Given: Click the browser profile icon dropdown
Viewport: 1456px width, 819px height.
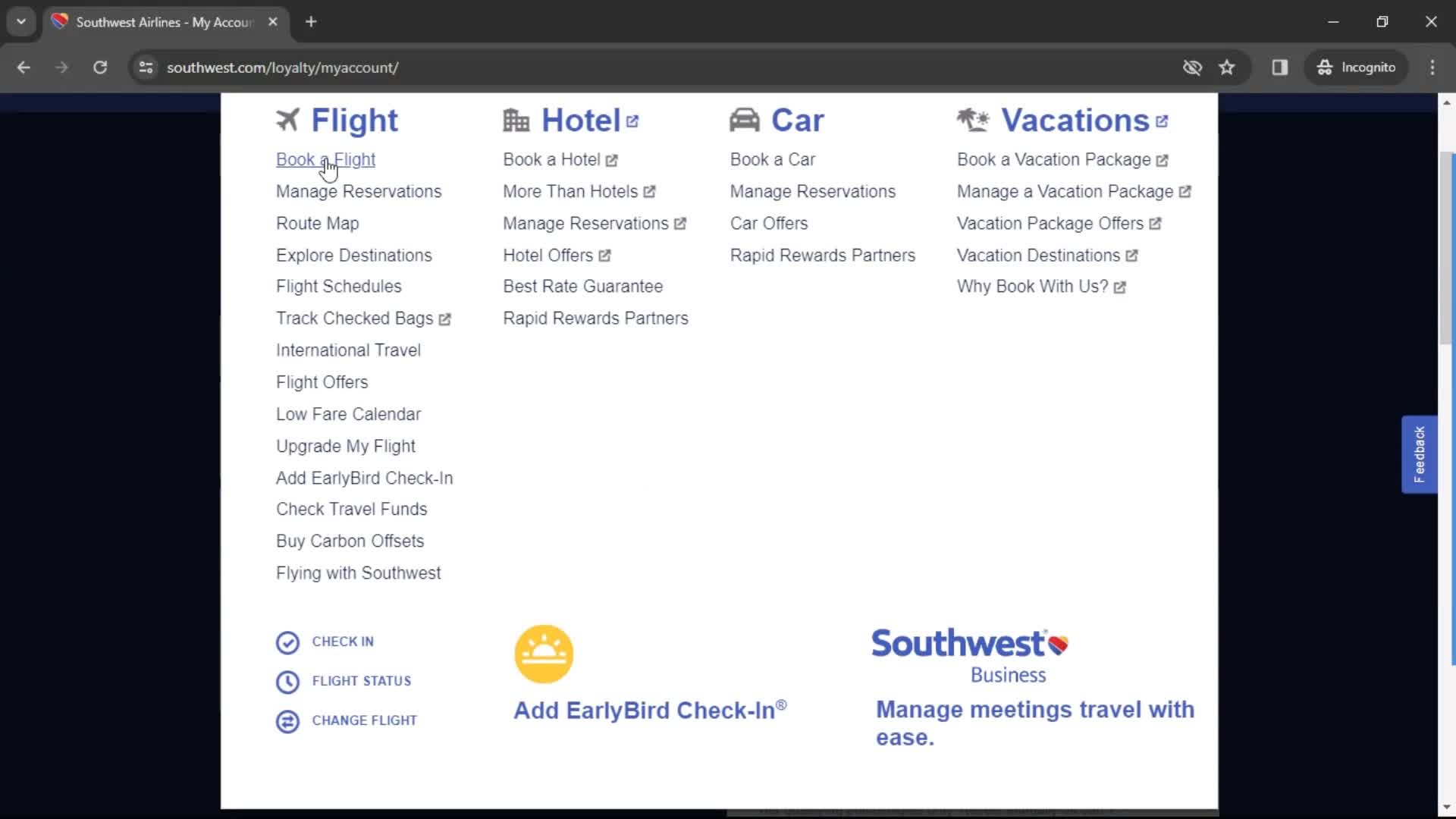Looking at the screenshot, I should tap(1356, 67).
